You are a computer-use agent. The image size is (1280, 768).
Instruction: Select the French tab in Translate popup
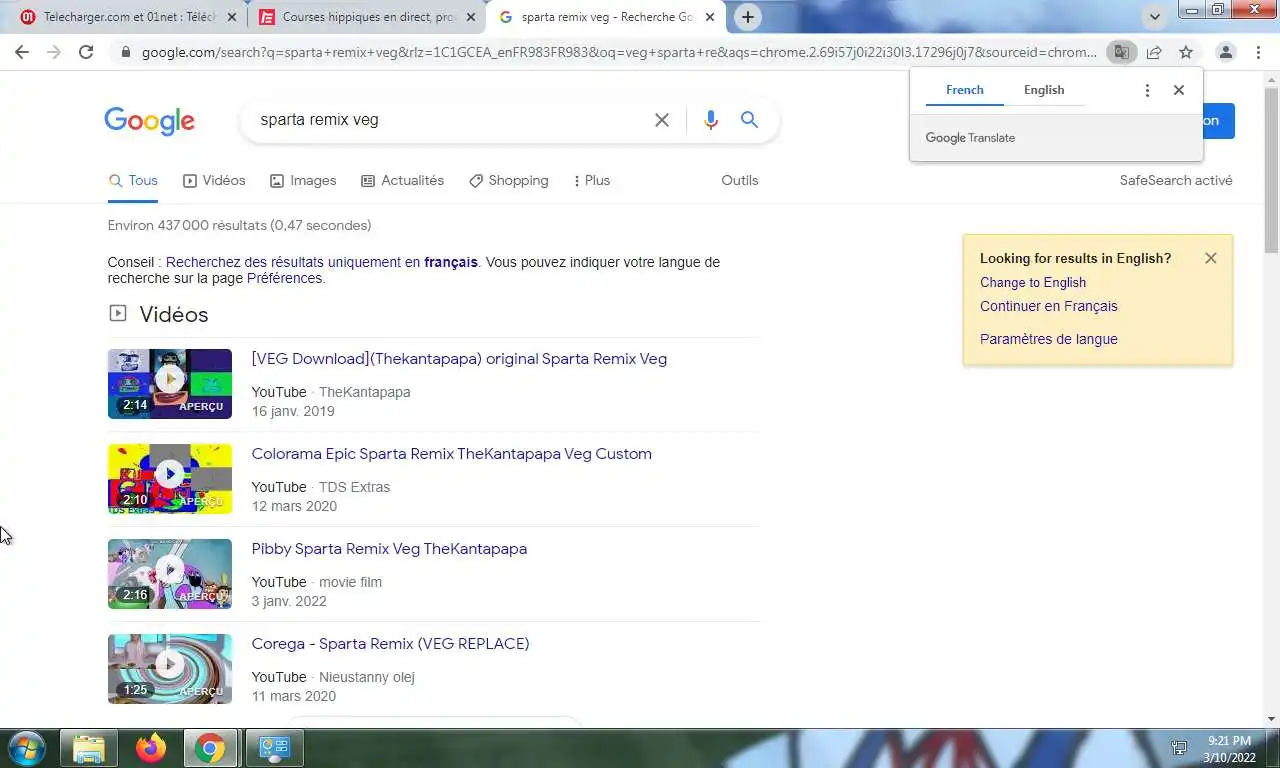(x=965, y=90)
